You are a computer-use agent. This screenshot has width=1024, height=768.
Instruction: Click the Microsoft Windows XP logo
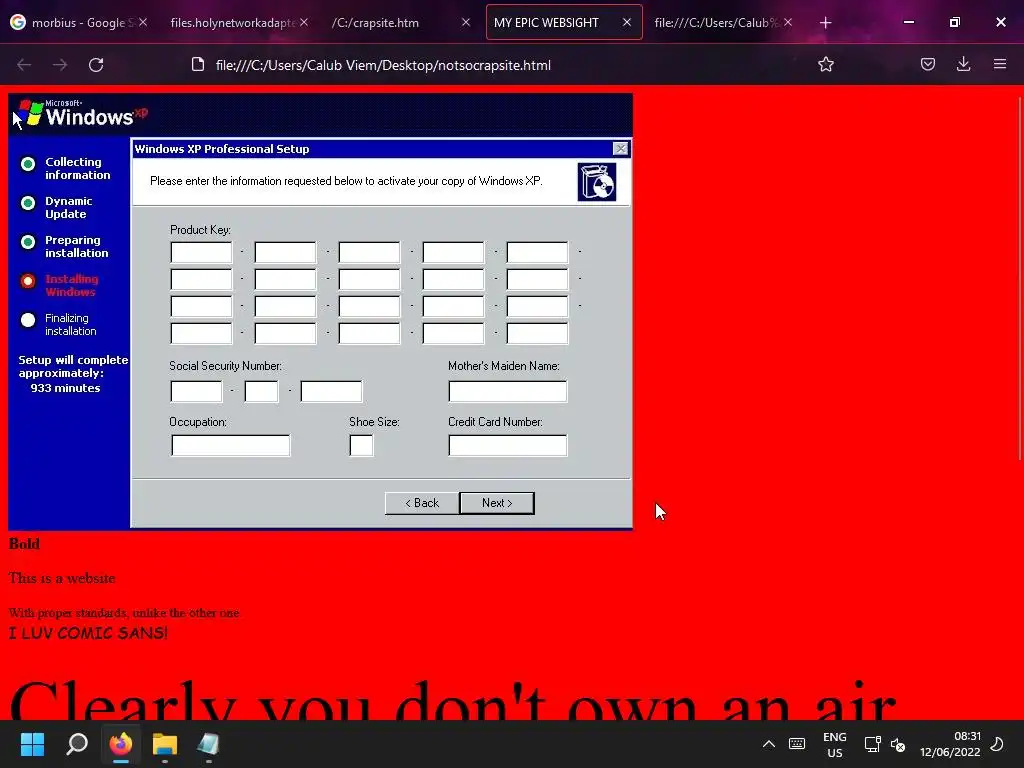(82, 114)
